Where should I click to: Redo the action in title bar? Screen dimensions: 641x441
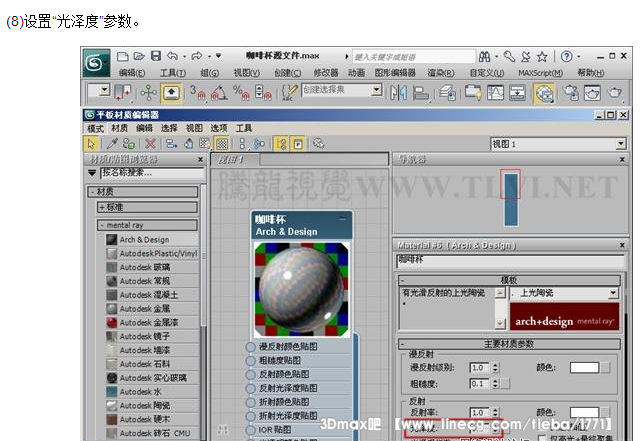point(197,56)
